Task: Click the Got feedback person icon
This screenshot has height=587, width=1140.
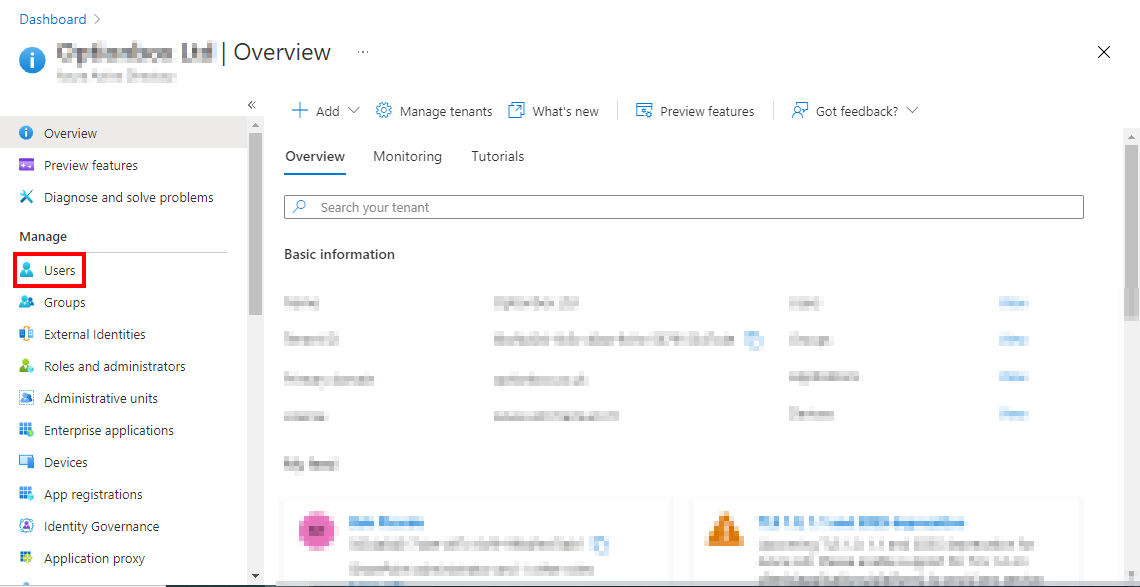Action: pos(800,111)
